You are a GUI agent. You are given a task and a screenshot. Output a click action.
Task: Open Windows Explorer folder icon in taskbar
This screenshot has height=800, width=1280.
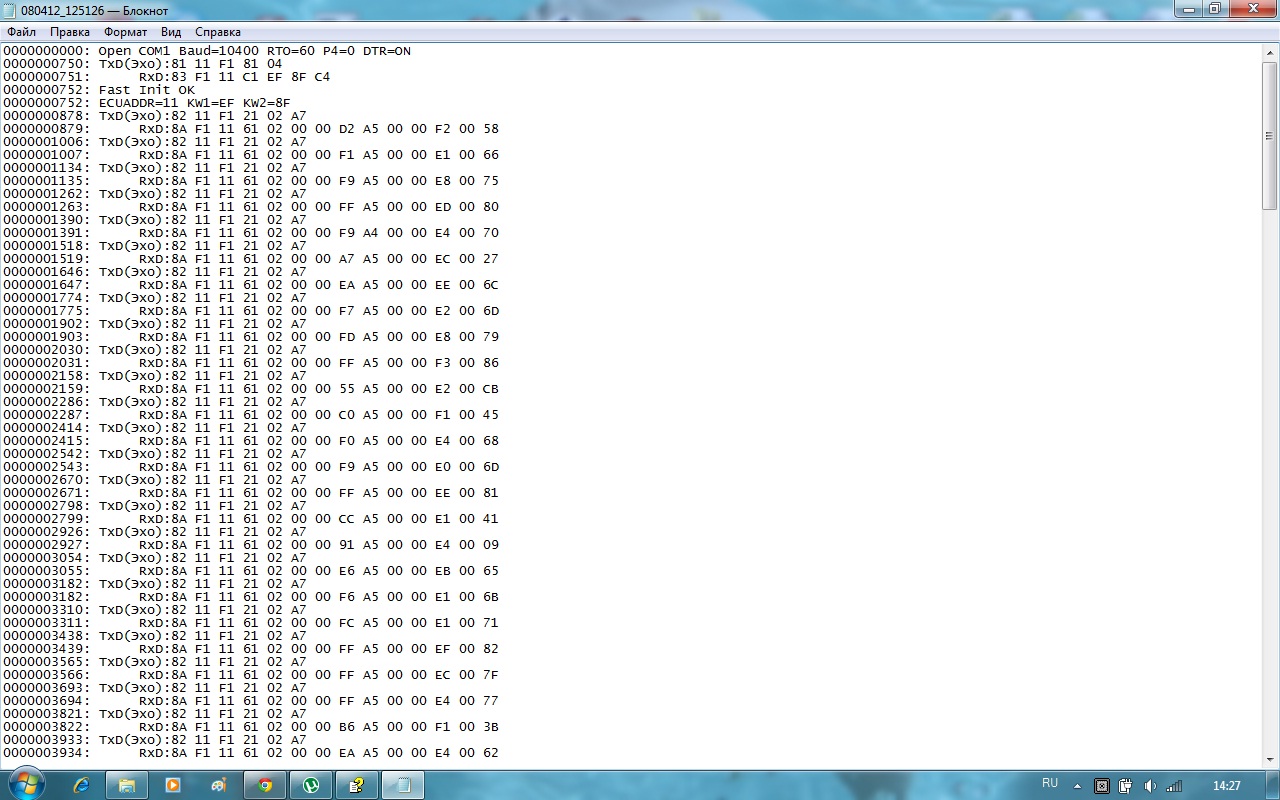point(127,785)
